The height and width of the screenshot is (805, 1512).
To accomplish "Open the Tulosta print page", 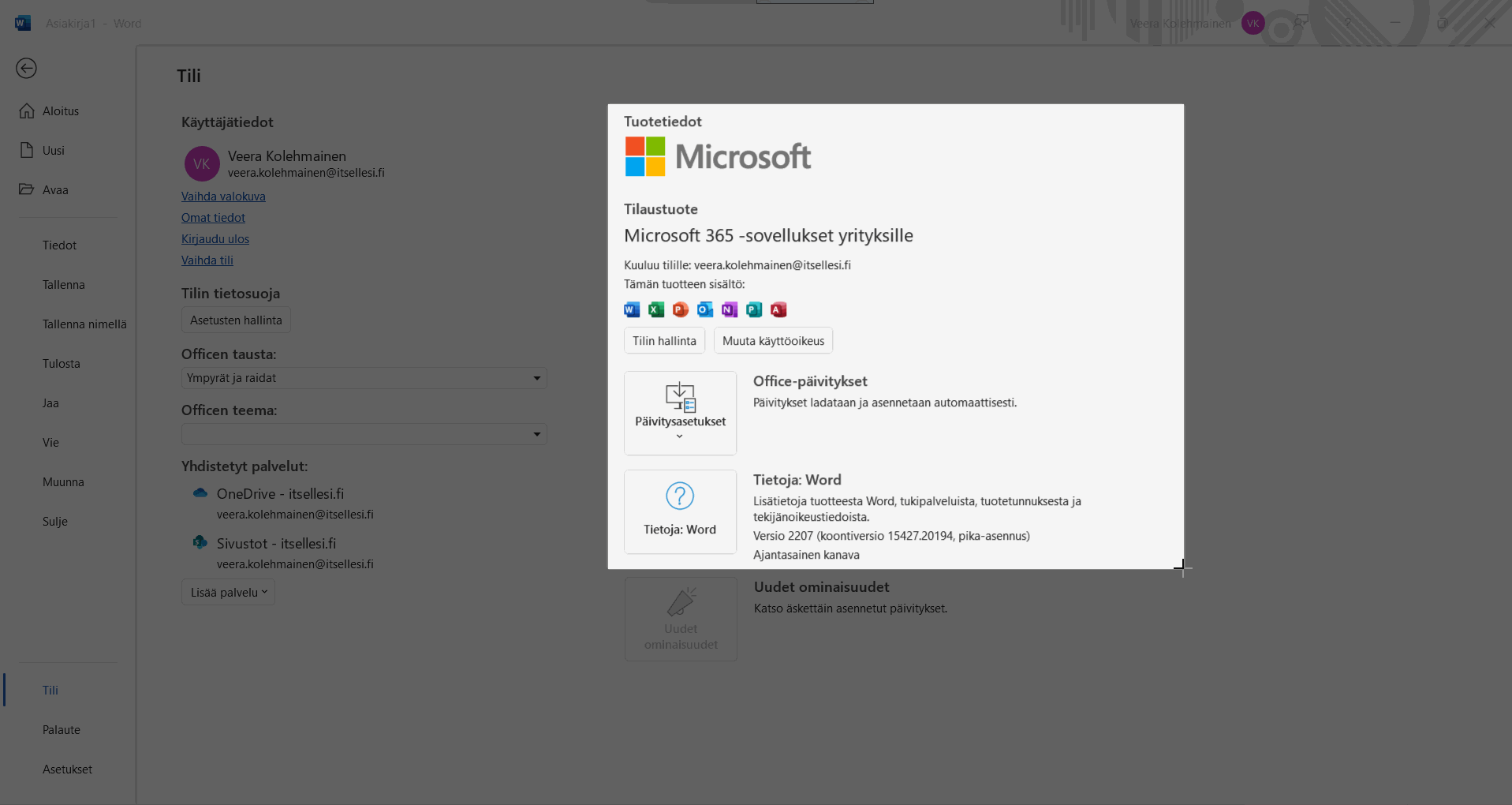I will [62, 364].
